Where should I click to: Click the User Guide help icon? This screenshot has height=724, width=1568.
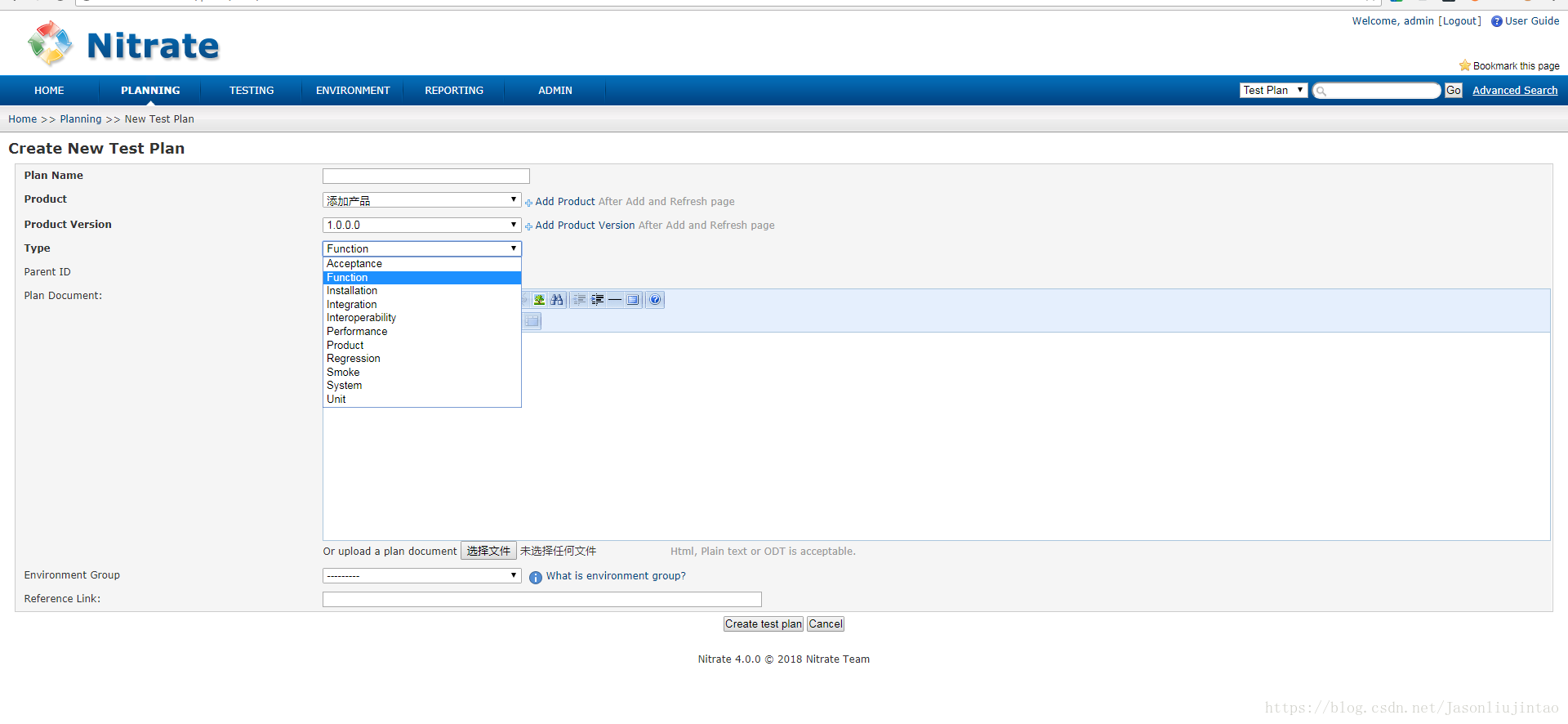point(1496,21)
